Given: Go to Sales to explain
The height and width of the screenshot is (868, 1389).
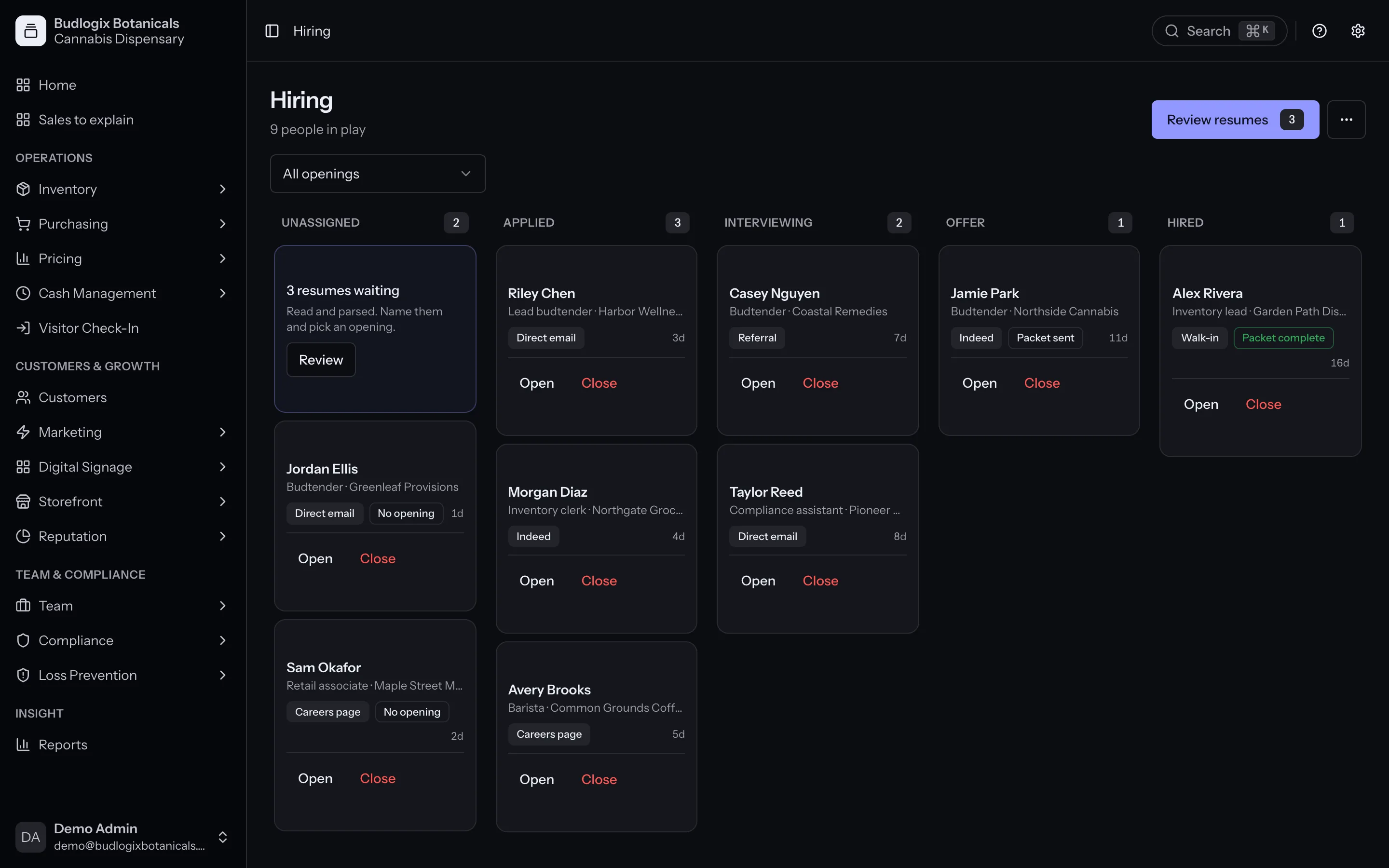Looking at the screenshot, I should [123, 120].
